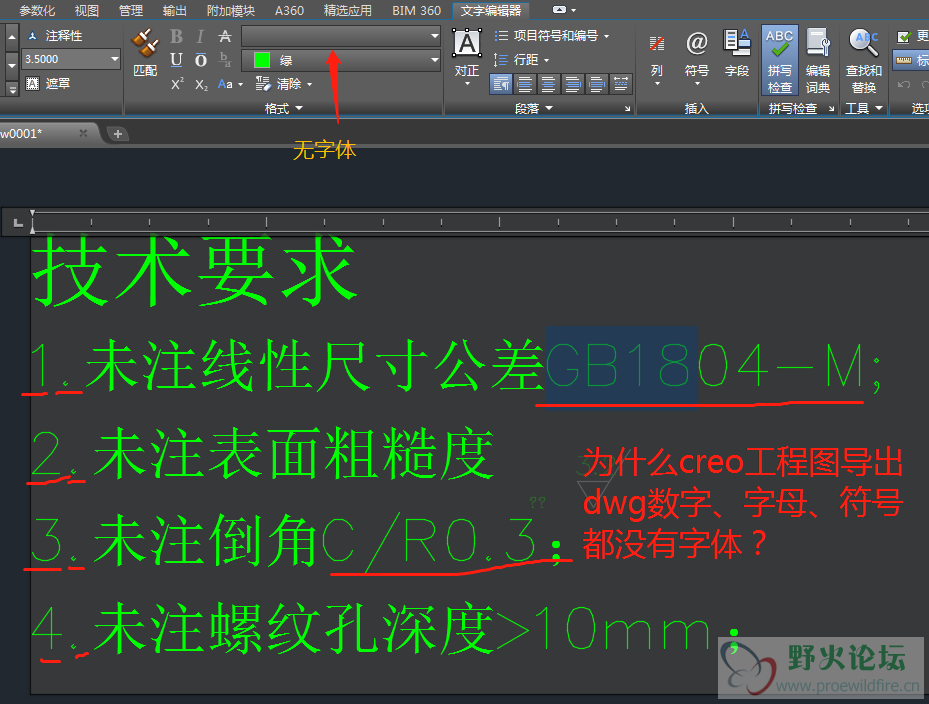Open the 3.5000 text height dropdown
Image resolution: width=929 pixels, height=704 pixels.
click(71, 59)
